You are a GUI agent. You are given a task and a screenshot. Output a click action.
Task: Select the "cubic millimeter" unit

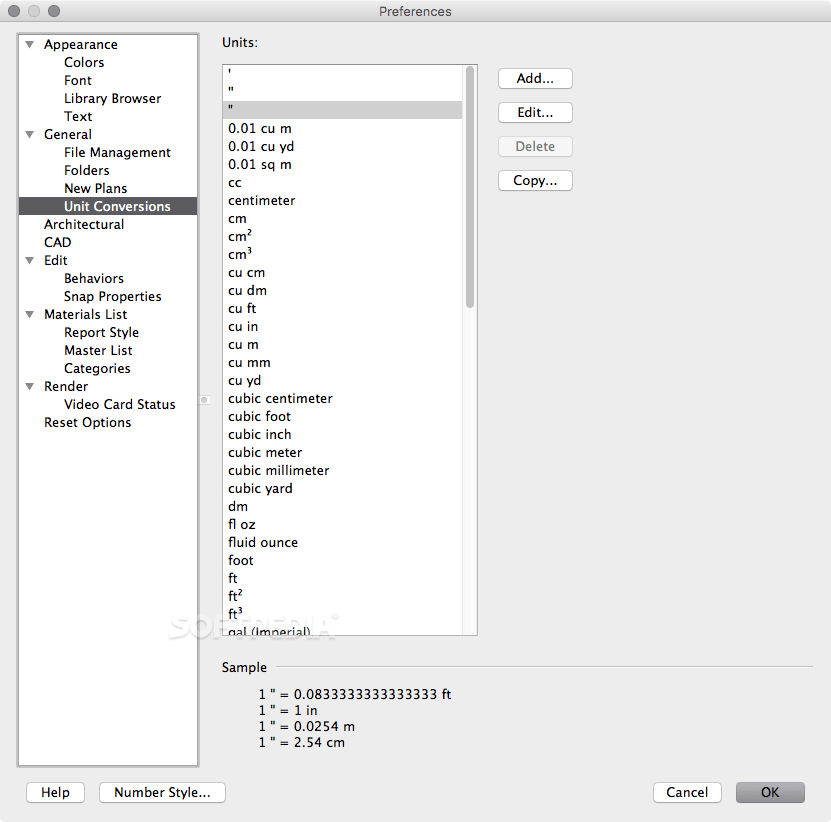pyautogui.click(x=342, y=471)
